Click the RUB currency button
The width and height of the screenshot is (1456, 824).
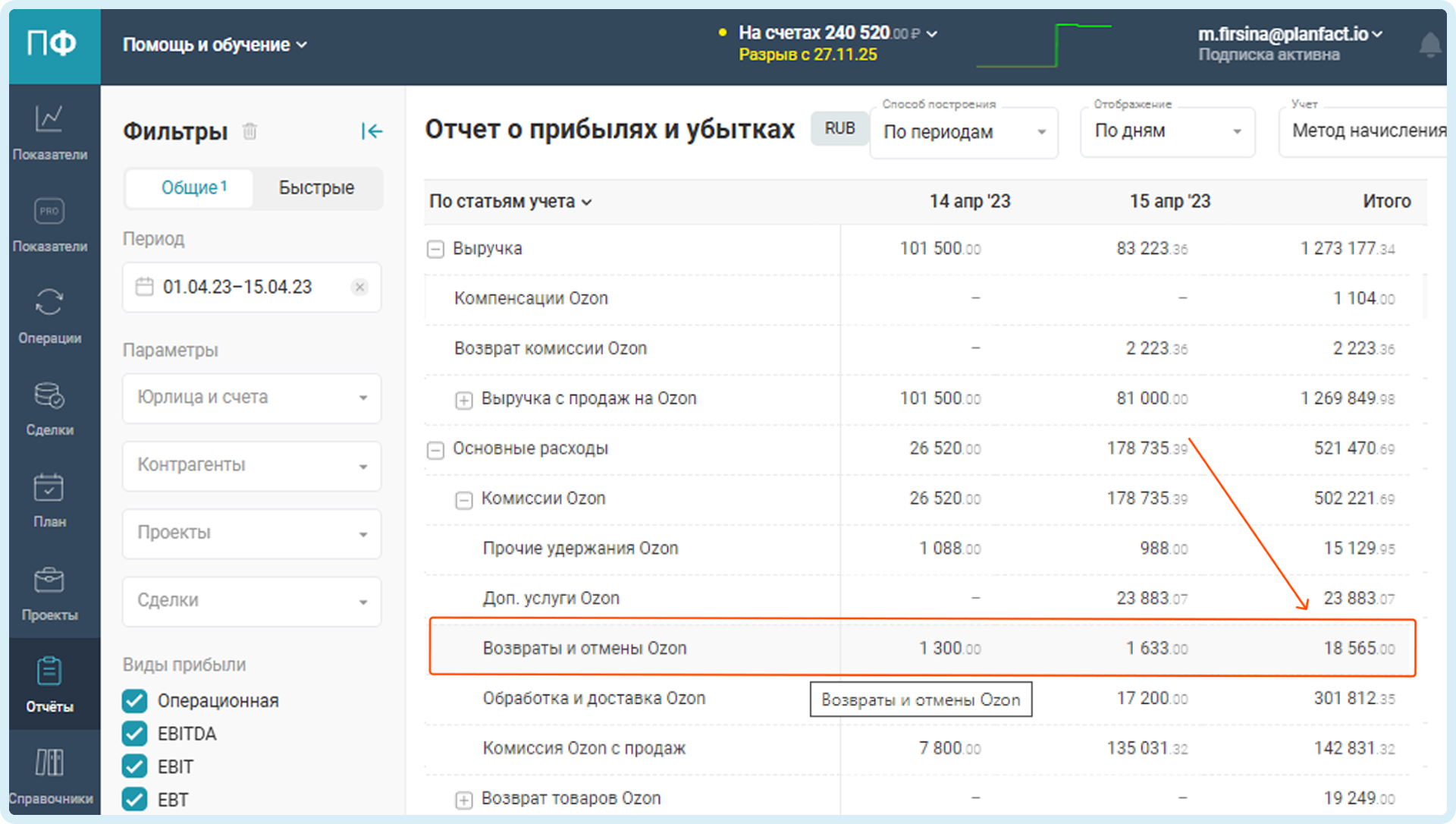[839, 128]
